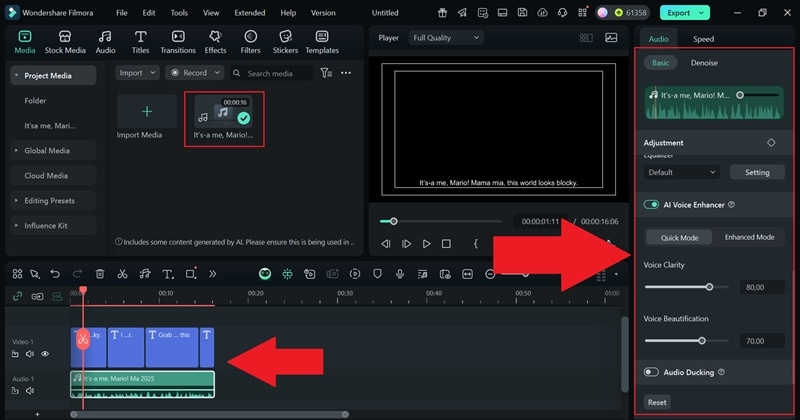
Task: Open the Export button dropdown arrow
Action: (x=702, y=13)
